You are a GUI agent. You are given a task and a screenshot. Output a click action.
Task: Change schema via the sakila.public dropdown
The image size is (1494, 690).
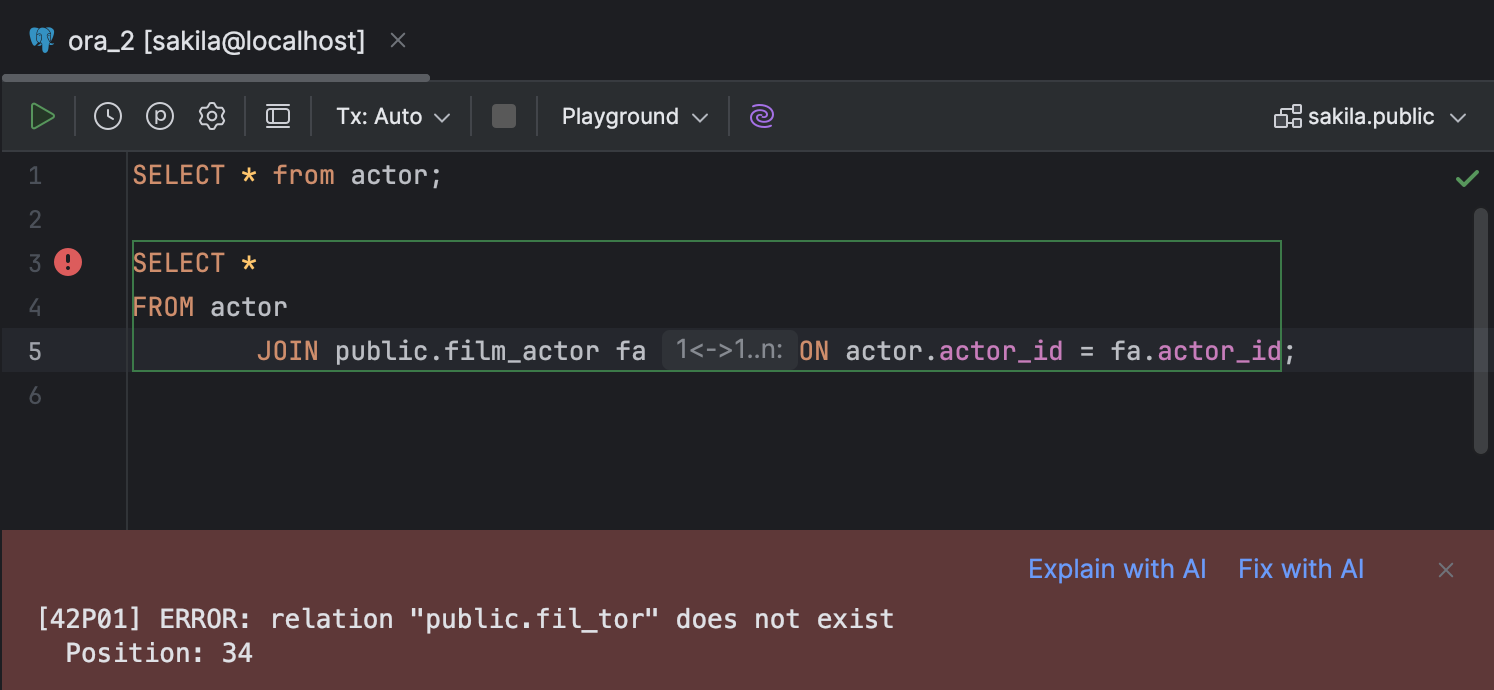pyautogui.click(x=1369, y=115)
